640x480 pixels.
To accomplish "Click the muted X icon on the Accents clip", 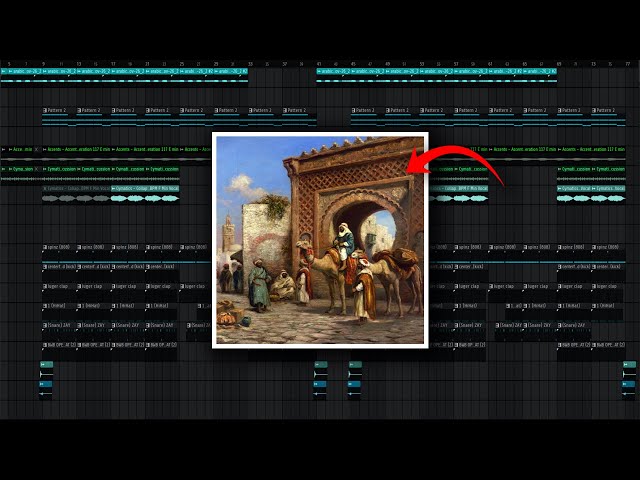I will coord(36,149).
